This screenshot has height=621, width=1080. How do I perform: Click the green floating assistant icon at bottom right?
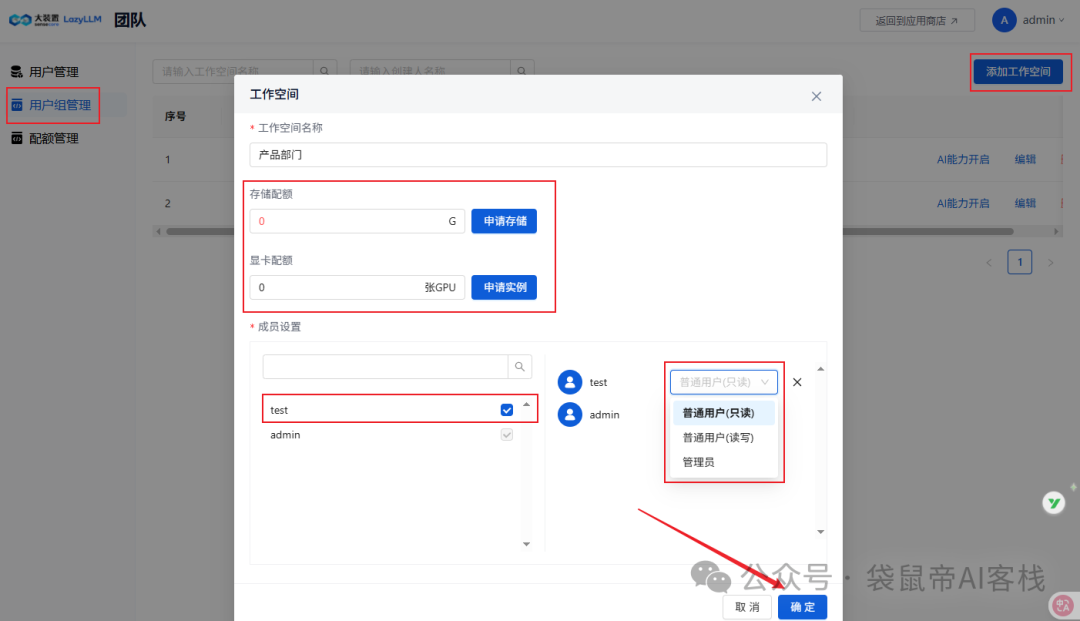pos(1054,502)
